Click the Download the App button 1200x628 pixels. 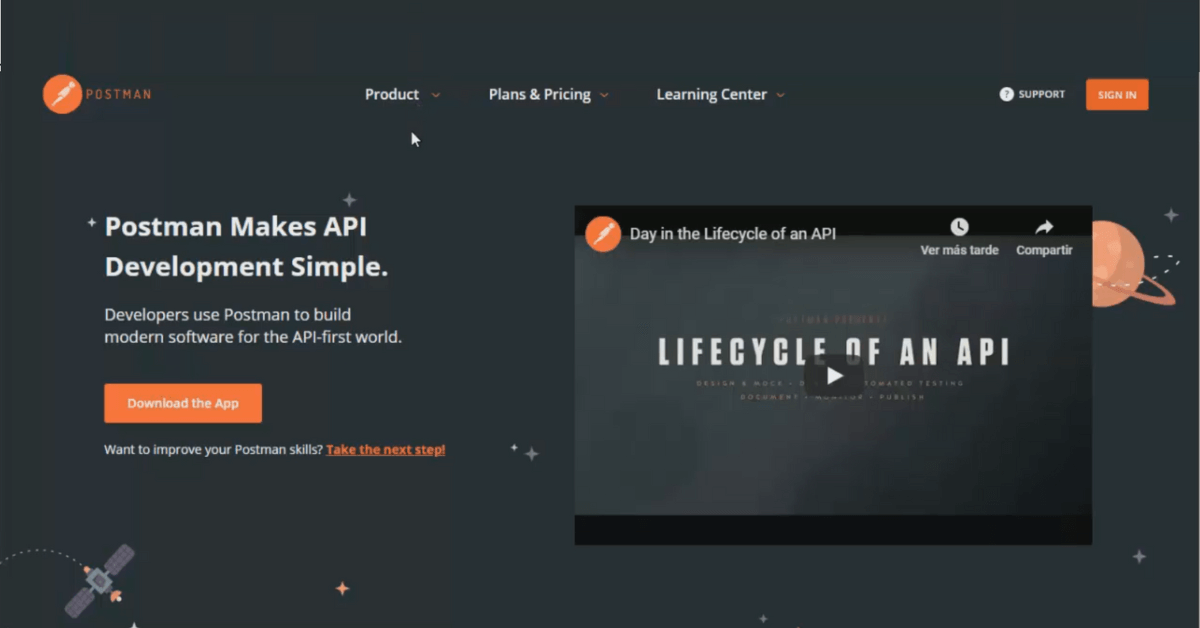[x=183, y=403]
